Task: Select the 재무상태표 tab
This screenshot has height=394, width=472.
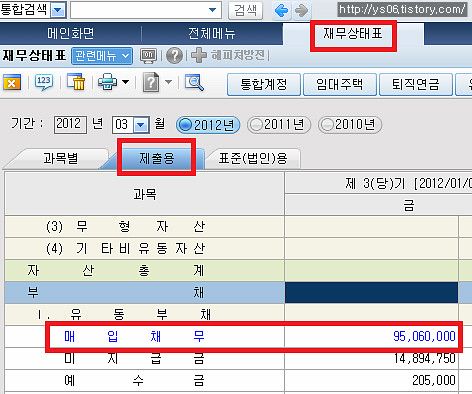Action: [353, 34]
